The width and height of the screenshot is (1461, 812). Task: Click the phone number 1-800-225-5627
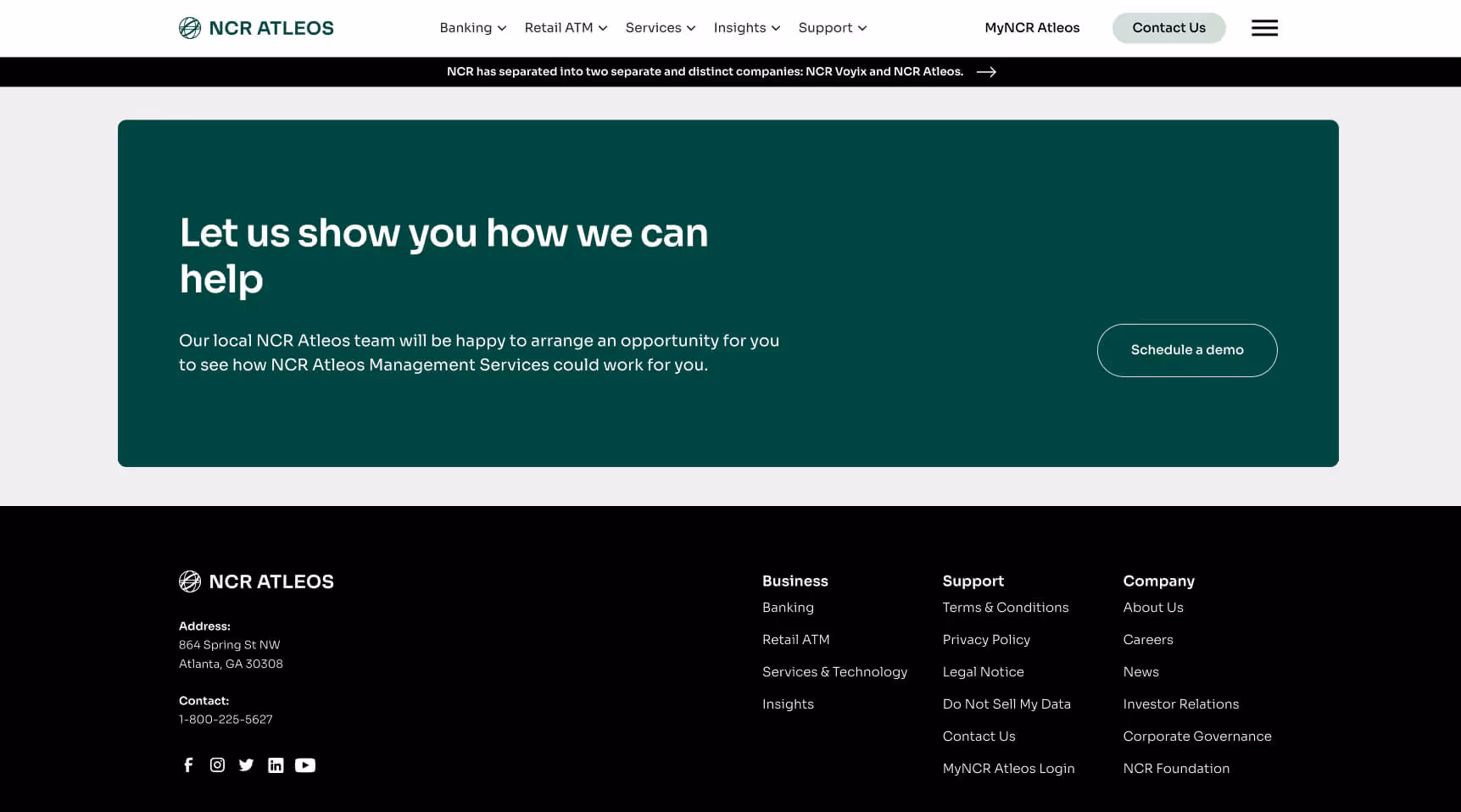point(226,720)
